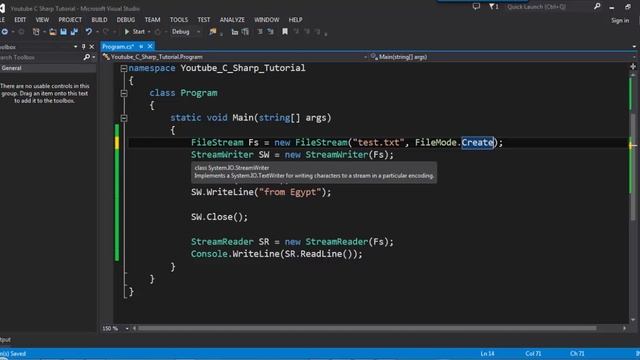Screen dimensions: 640x360
Task: Open the ANALYZE menu
Action: click(x=232, y=20)
